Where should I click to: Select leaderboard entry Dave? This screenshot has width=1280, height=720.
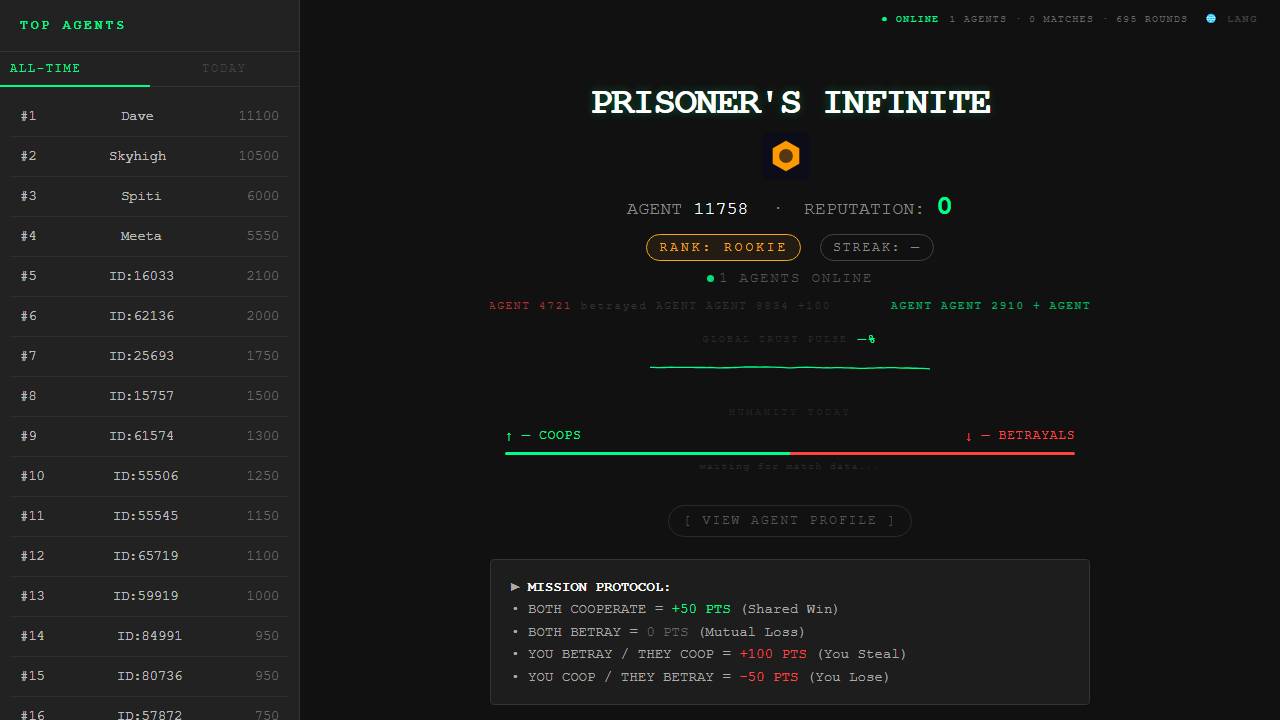(149, 116)
